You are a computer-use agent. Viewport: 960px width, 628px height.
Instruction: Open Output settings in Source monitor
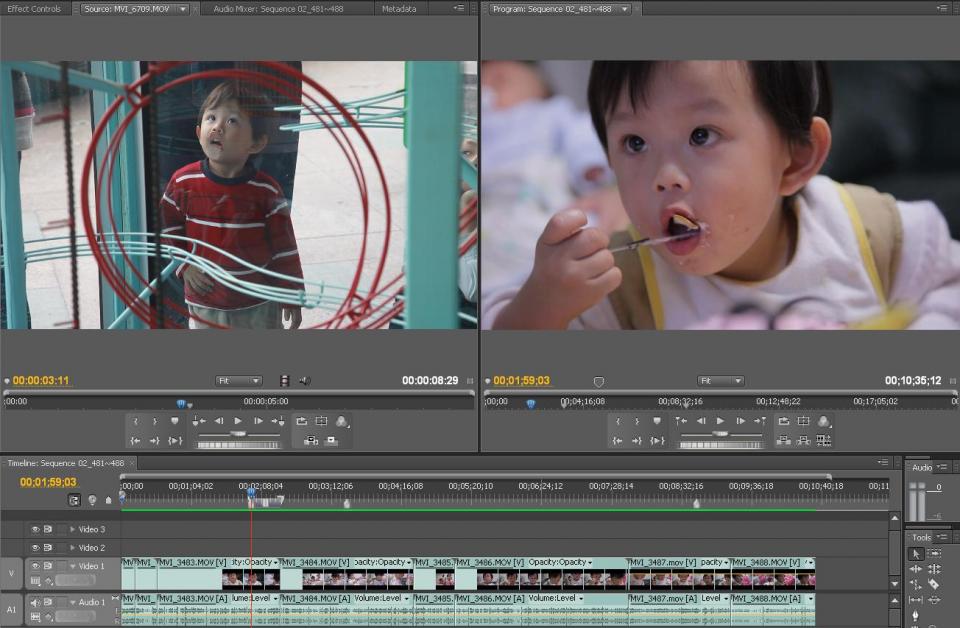point(342,421)
